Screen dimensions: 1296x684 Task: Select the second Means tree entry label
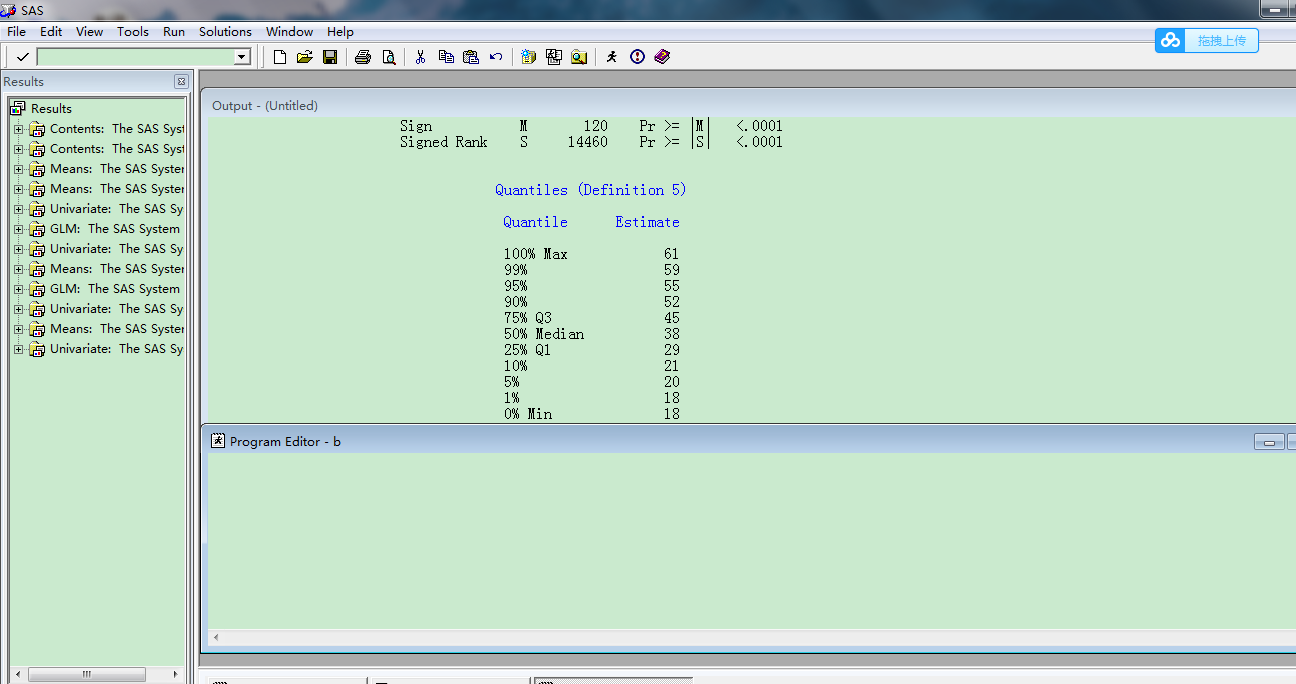coord(117,189)
